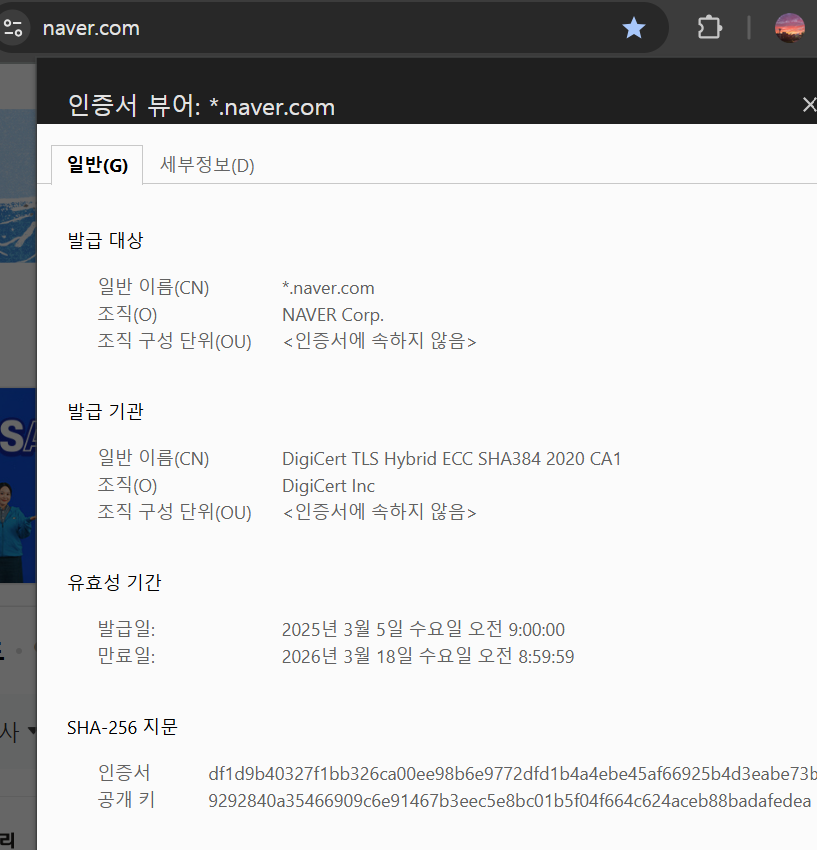
Task: Click 발급 기관 조직 구성 단위(OU) value
Action: point(379,512)
